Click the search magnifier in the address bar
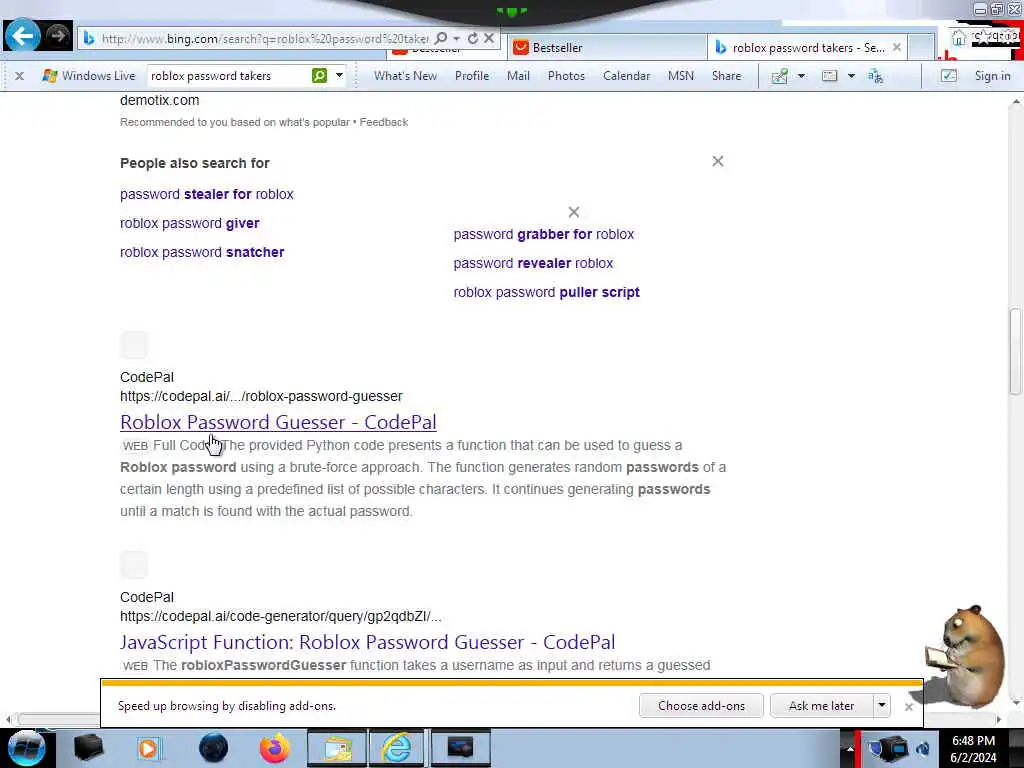The width and height of the screenshot is (1024, 768). tap(441, 39)
